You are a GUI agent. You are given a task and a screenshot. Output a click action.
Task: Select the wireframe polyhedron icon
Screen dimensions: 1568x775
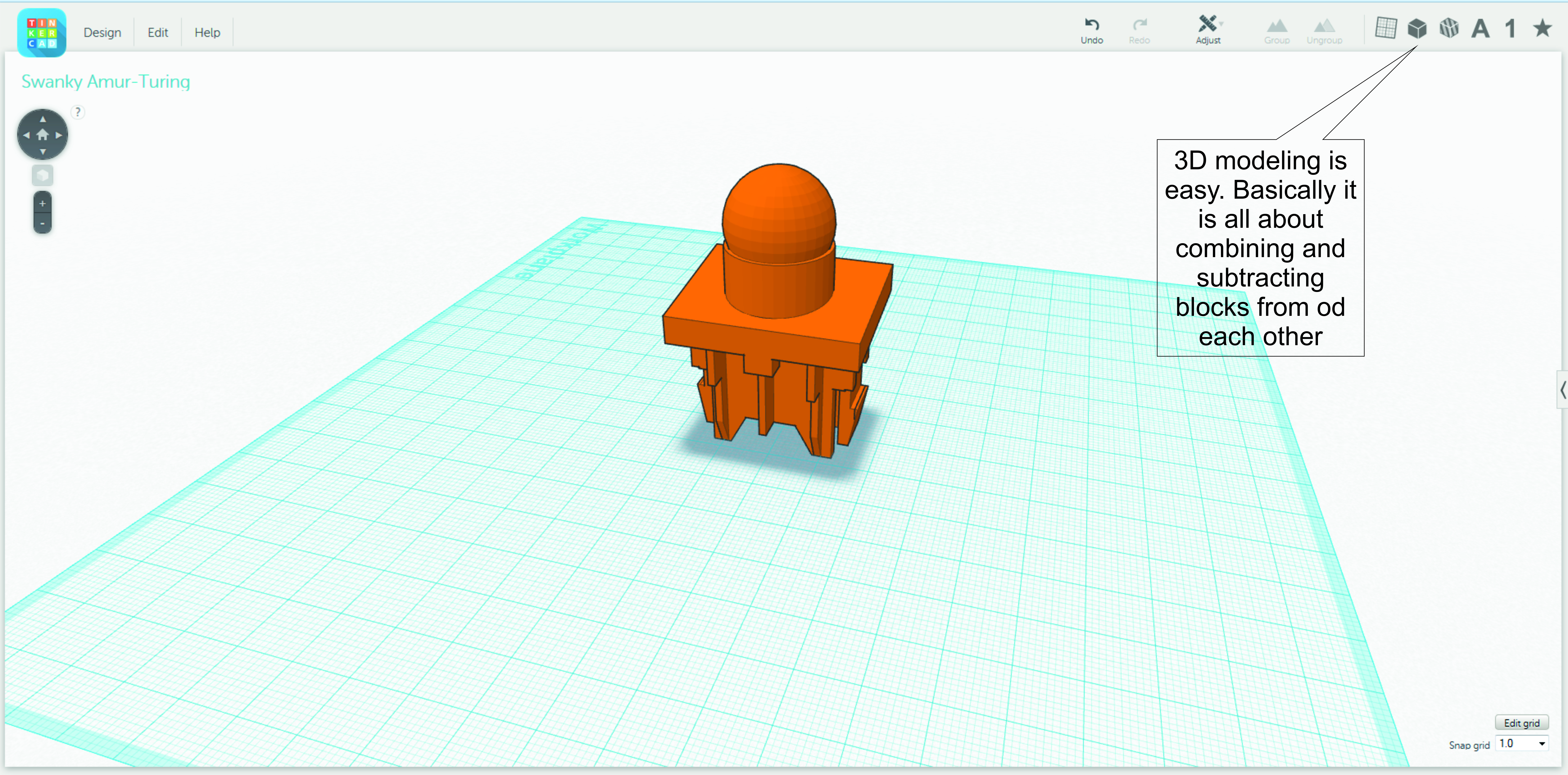click(x=1449, y=28)
